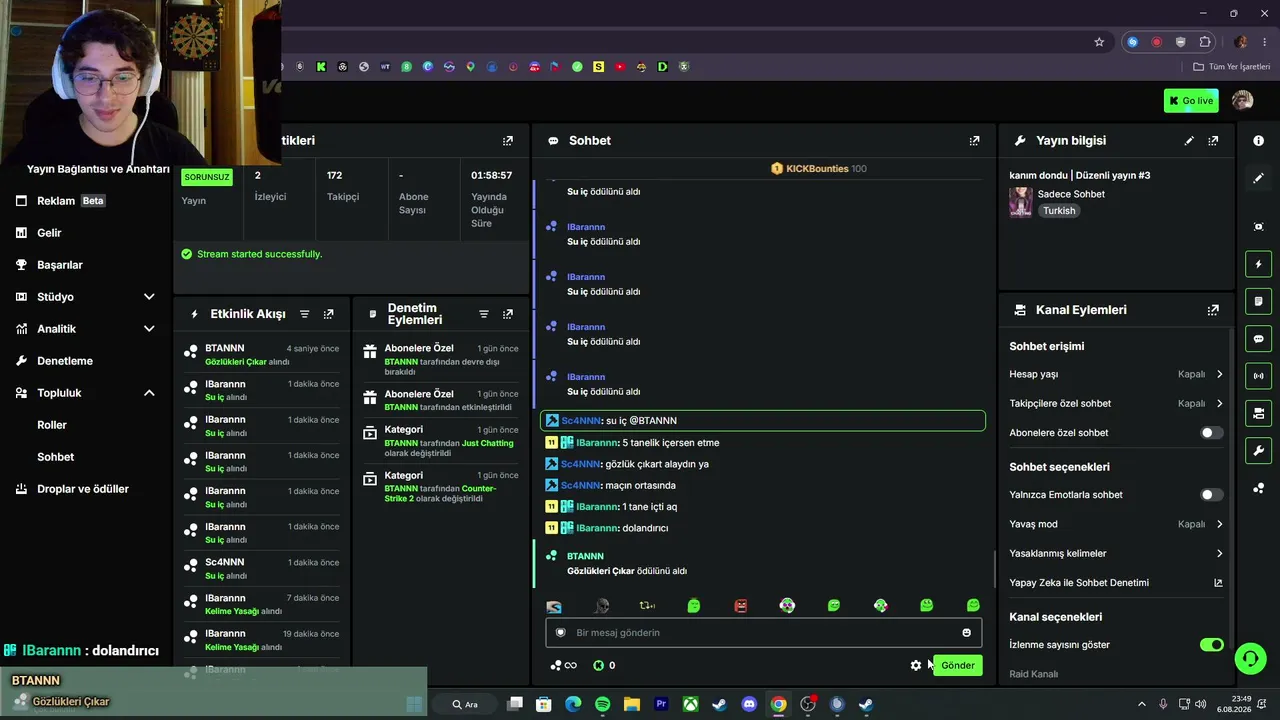Screen dimensions: 1280x720
Task: Click the Turkish language tag
Action: tap(1059, 211)
